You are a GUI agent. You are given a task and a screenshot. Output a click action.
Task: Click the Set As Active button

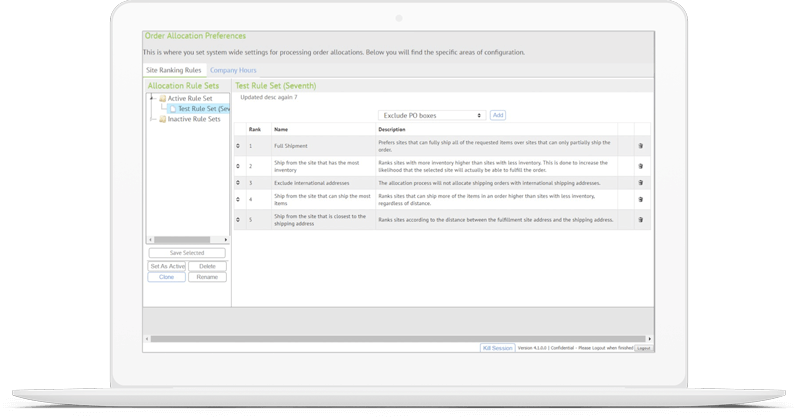[166, 266]
